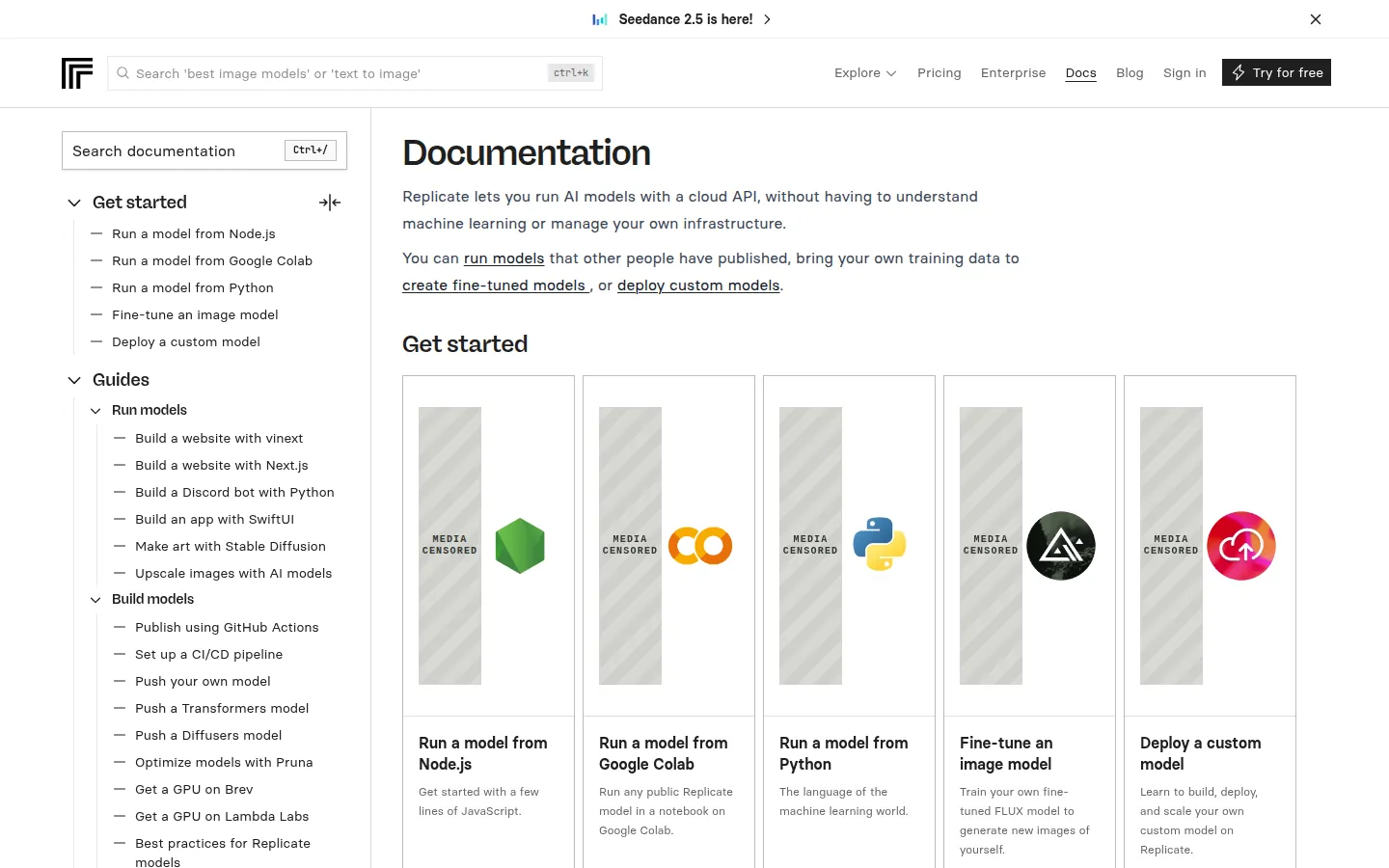
Task: Click the collapse-all sidebar icon
Action: pyautogui.click(x=330, y=203)
